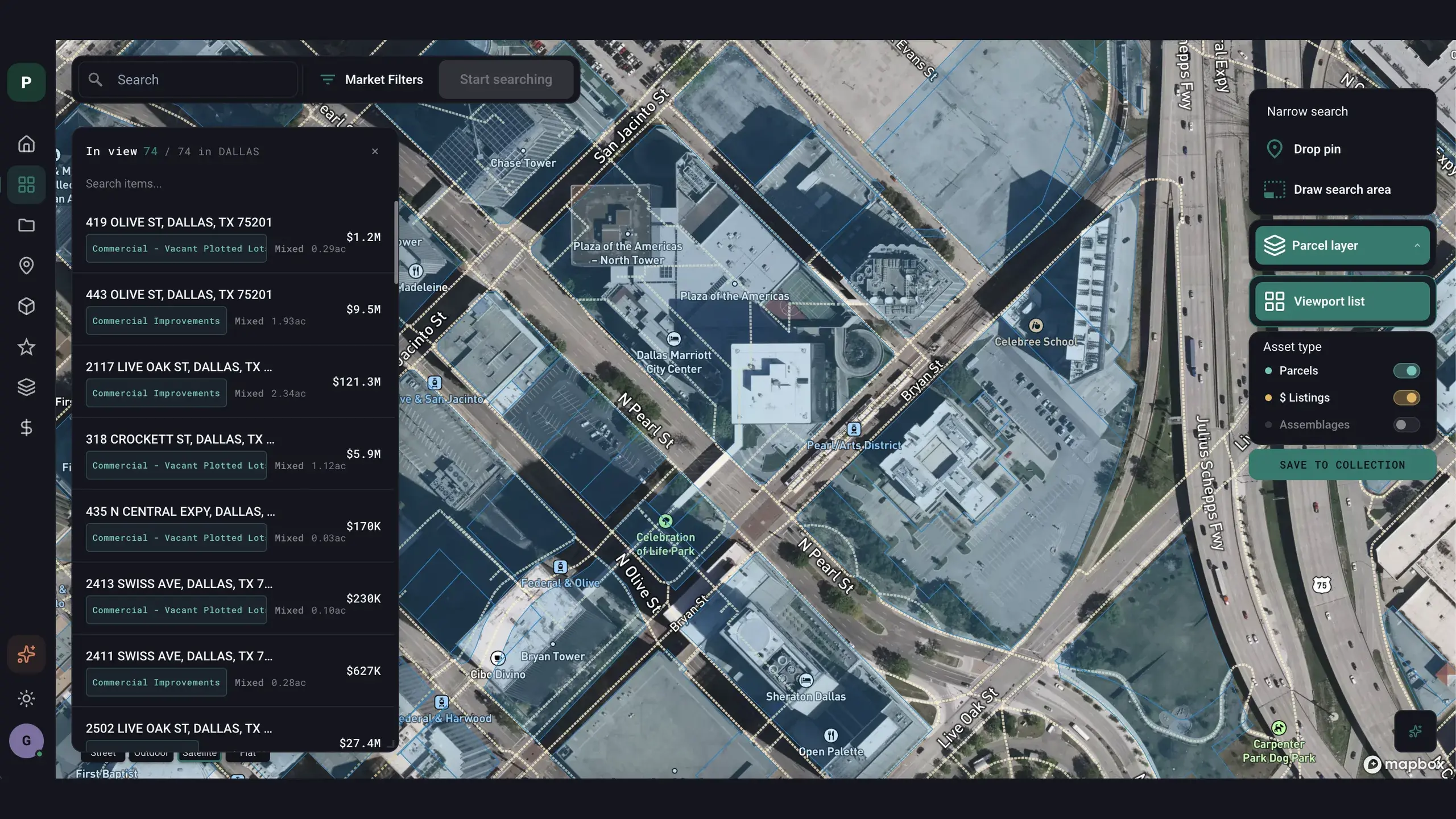Click the Draw search area icon

(x=1275, y=189)
